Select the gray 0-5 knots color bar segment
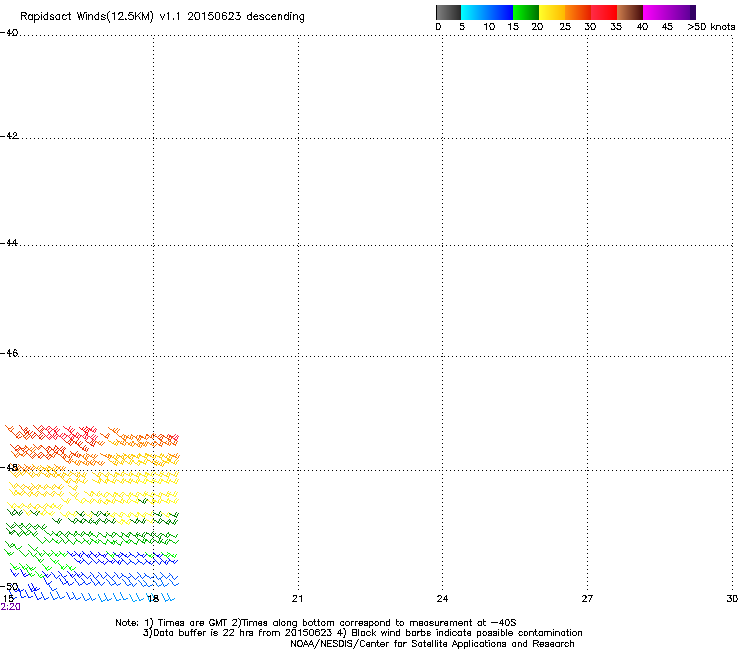The image size is (740, 650). 448,12
